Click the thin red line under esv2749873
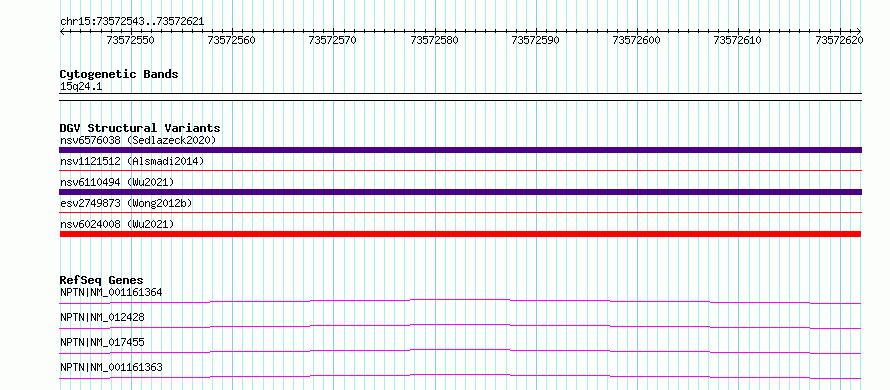 tap(460, 212)
